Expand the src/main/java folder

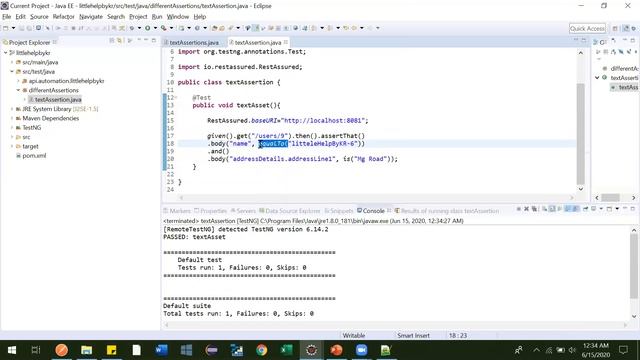[x=12, y=62]
